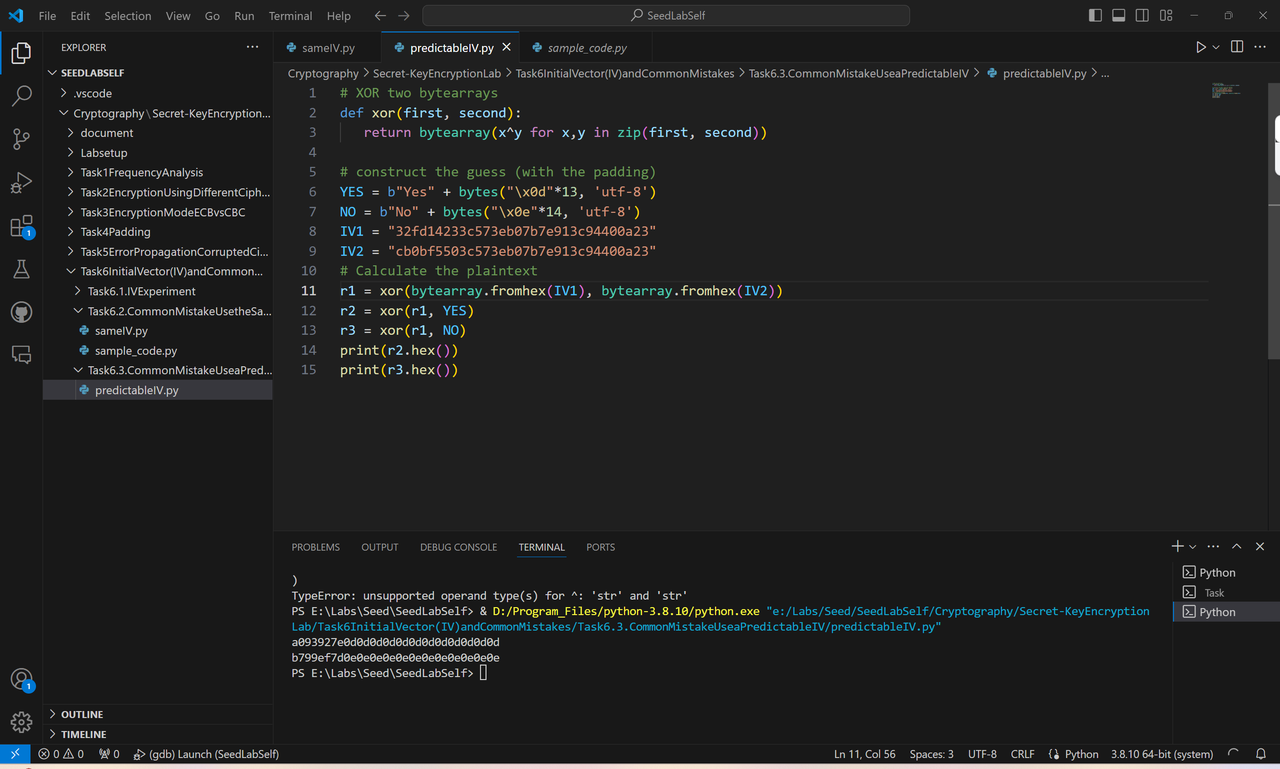Expand the .vscode folder
The width and height of the screenshot is (1280, 769).
pos(158,93)
